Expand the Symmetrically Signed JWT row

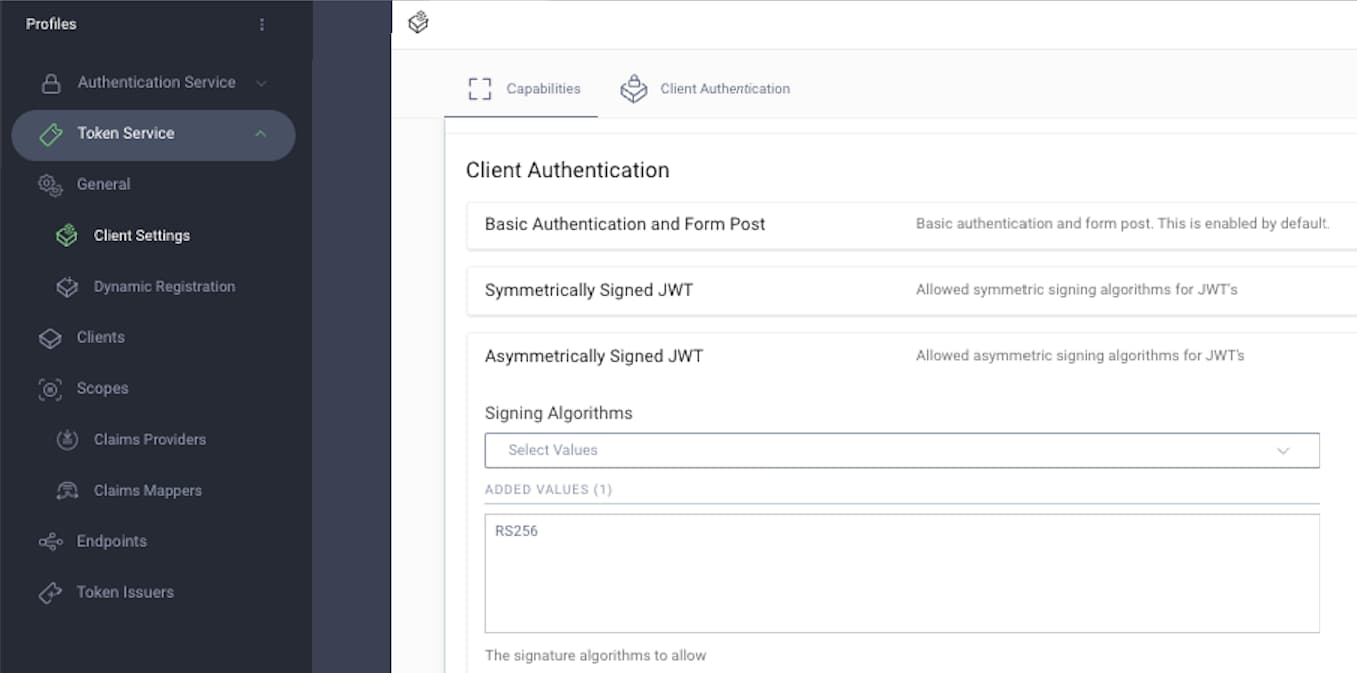[589, 291]
